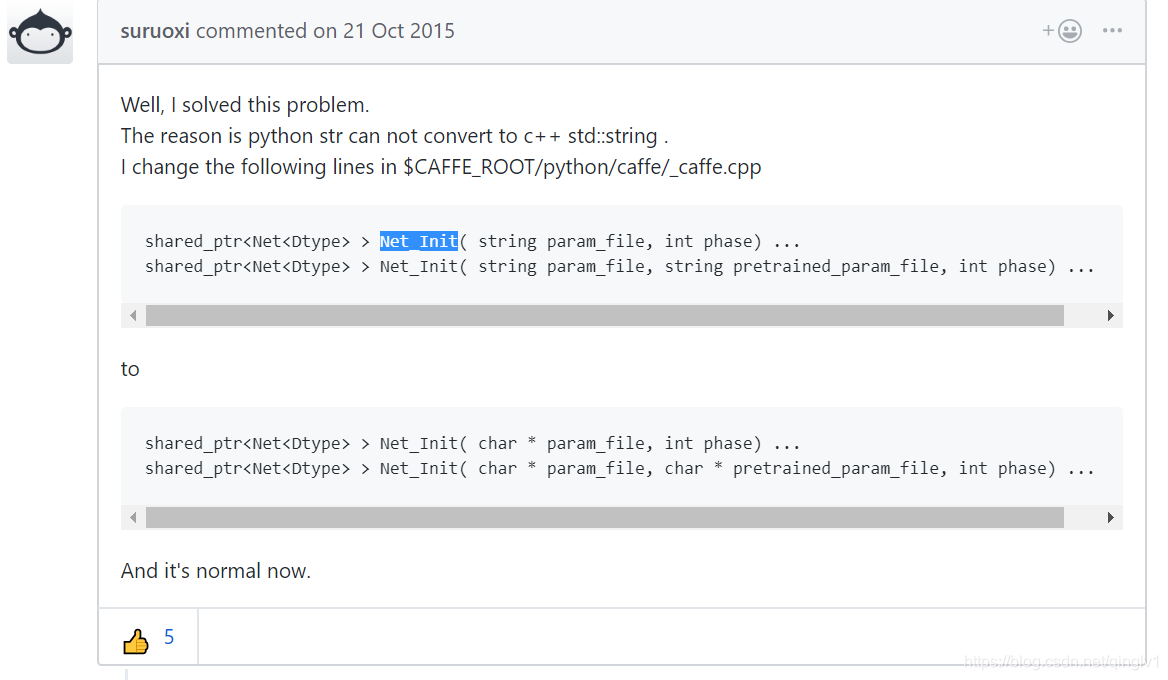Click the right scroll arrow under the second code block
Screen dimensions: 1168x680
[1109, 517]
